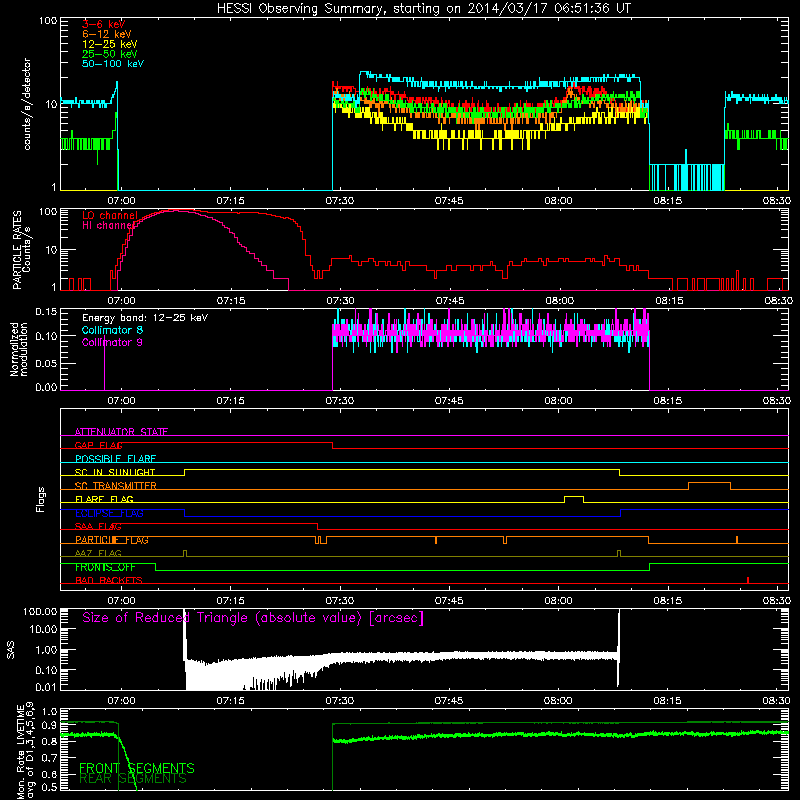Click the '08:15' tick under the top count-rate plot
The width and height of the screenshot is (800, 800).
pos(667,201)
